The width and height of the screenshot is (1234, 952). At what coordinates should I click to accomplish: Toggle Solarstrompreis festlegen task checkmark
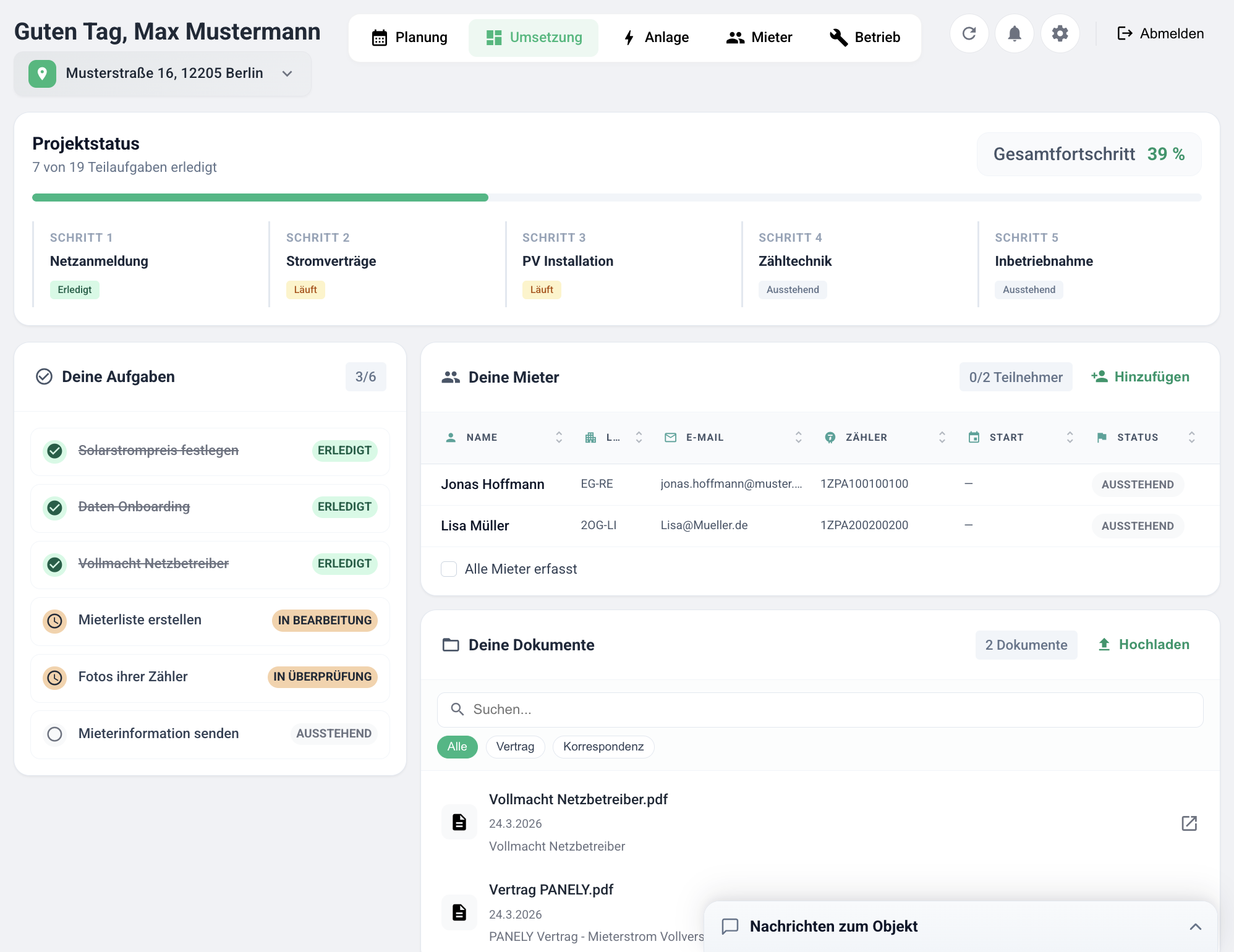pos(55,451)
